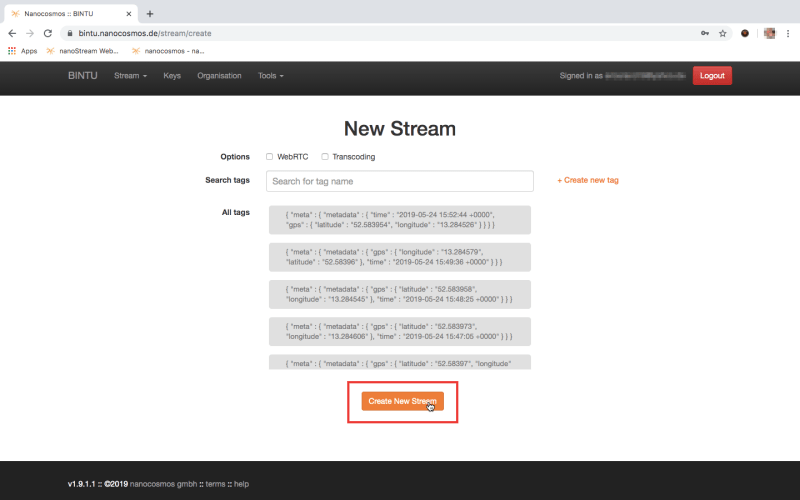Tick the Transcoding checkbox
800x500 pixels.
point(325,156)
